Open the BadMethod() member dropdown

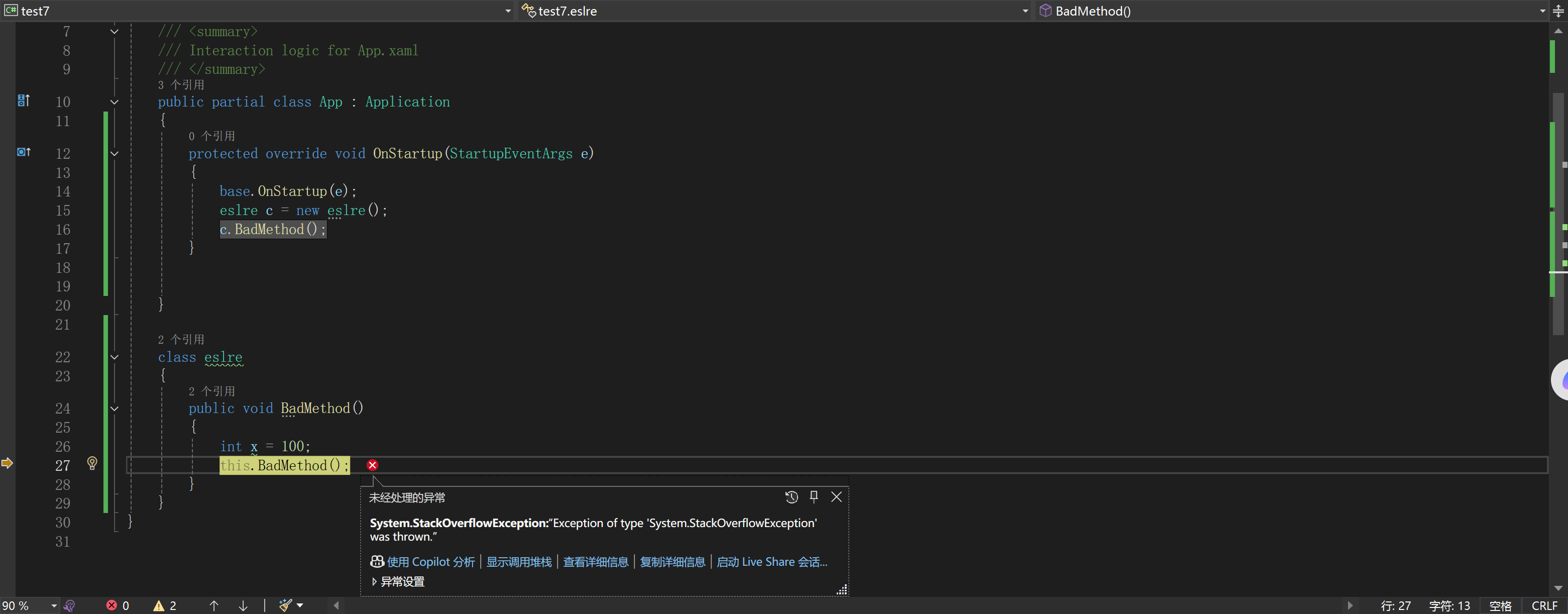point(1542,11)
